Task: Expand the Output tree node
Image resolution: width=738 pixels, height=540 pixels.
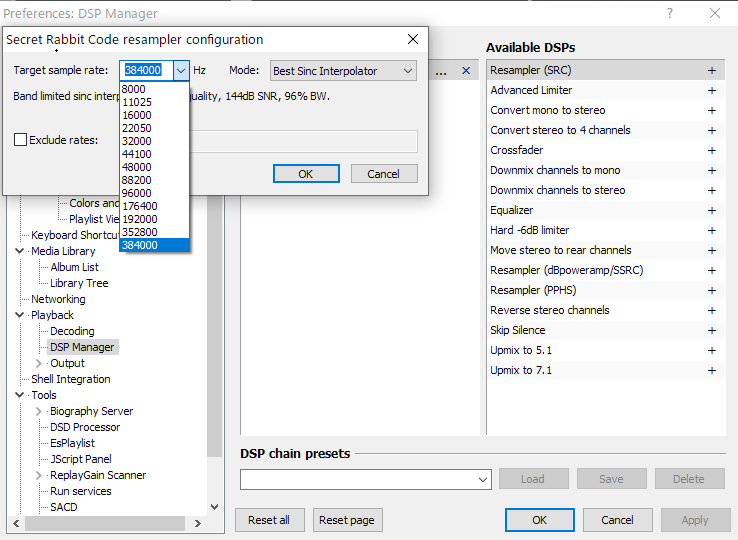Action: [x=39, y=363]
